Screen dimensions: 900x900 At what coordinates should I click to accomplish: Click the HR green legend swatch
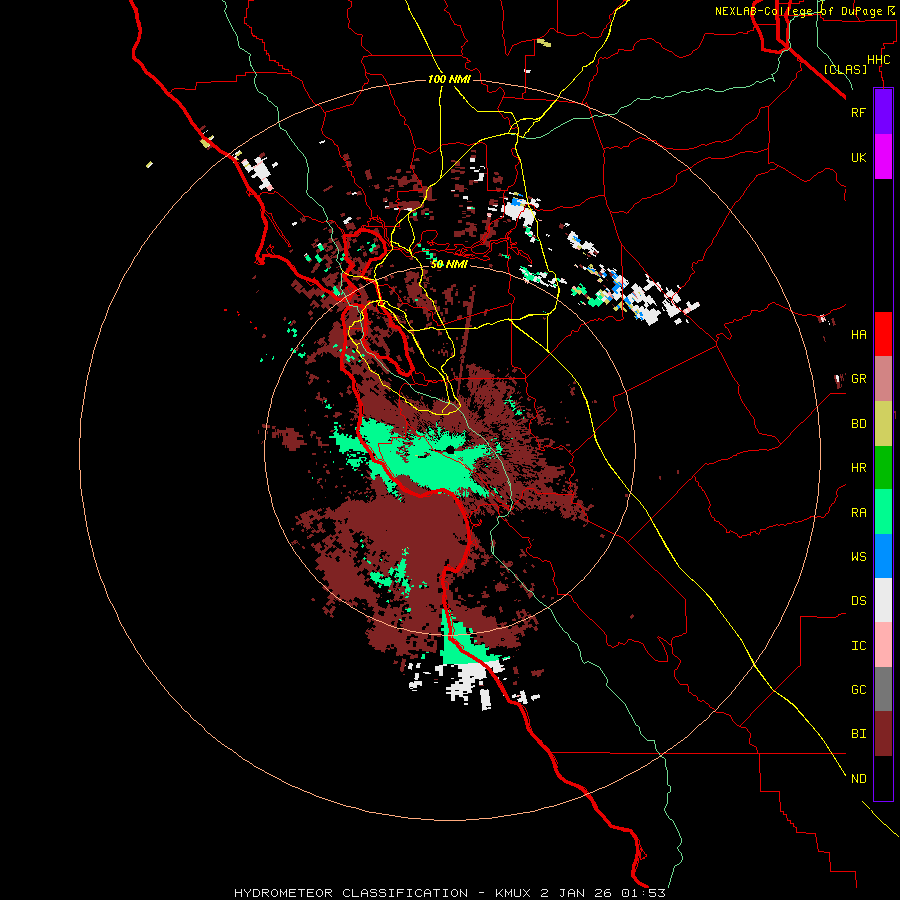tap(883, 468)
